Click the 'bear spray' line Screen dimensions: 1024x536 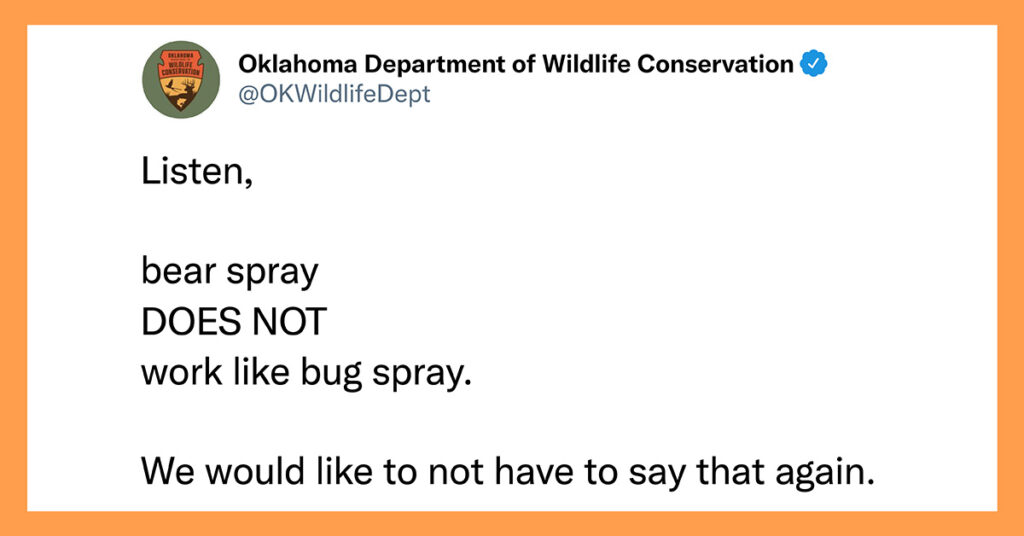coord(230,273)
